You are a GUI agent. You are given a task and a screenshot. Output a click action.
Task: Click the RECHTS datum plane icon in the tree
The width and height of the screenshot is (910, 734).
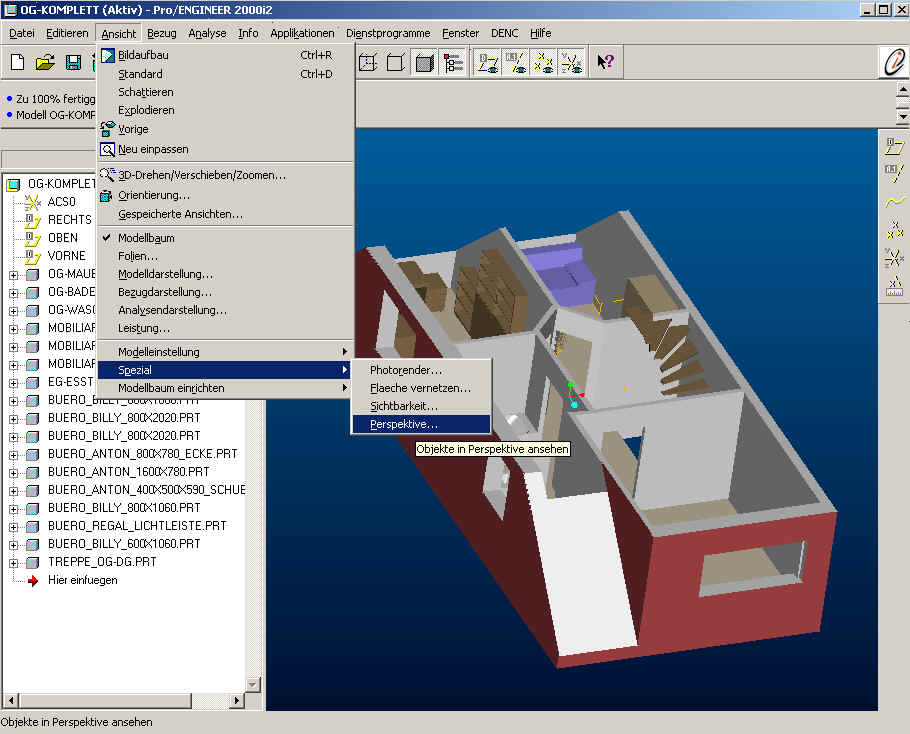(x=32, y=220)
